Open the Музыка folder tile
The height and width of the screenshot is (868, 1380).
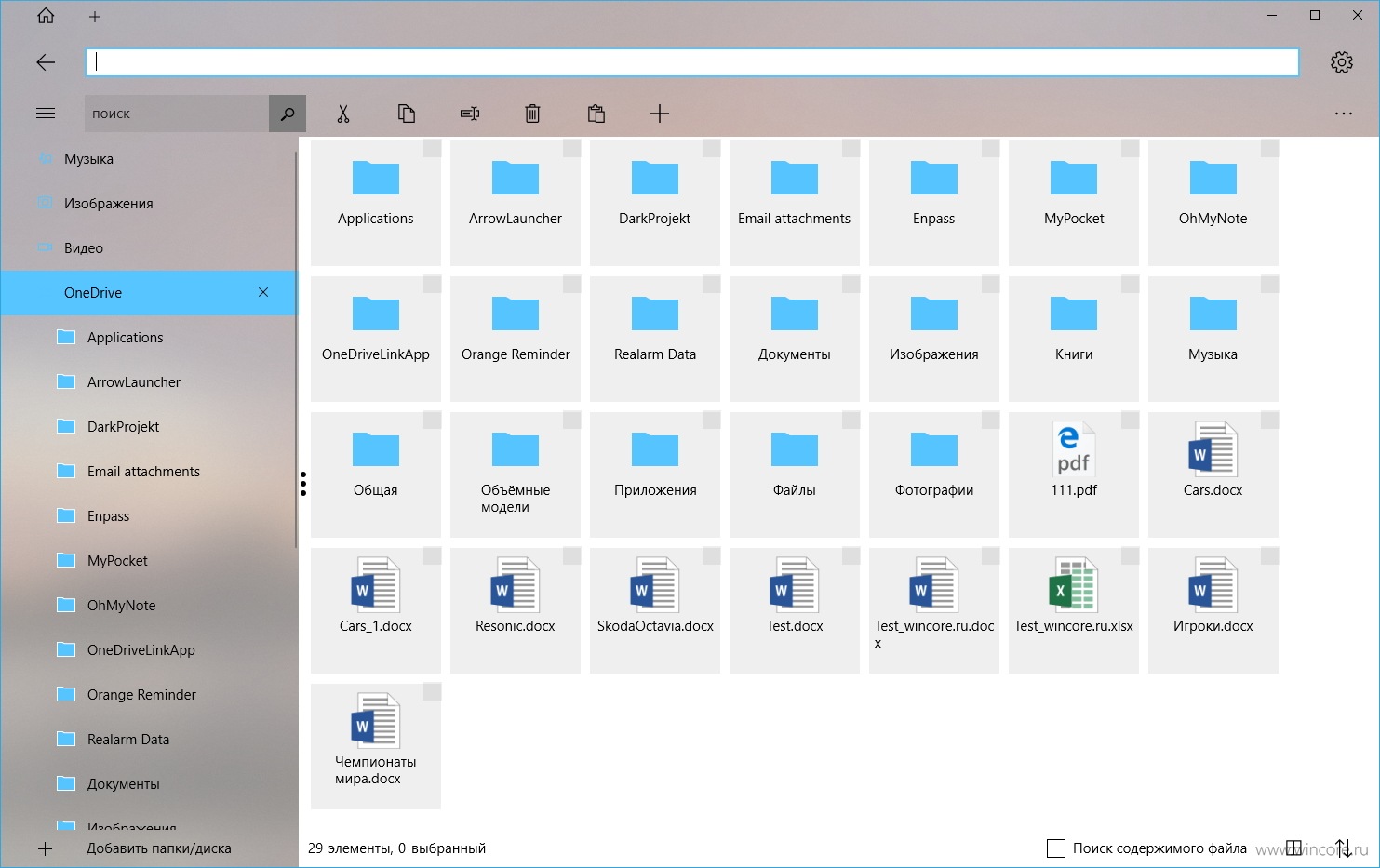coord(1213,338)
